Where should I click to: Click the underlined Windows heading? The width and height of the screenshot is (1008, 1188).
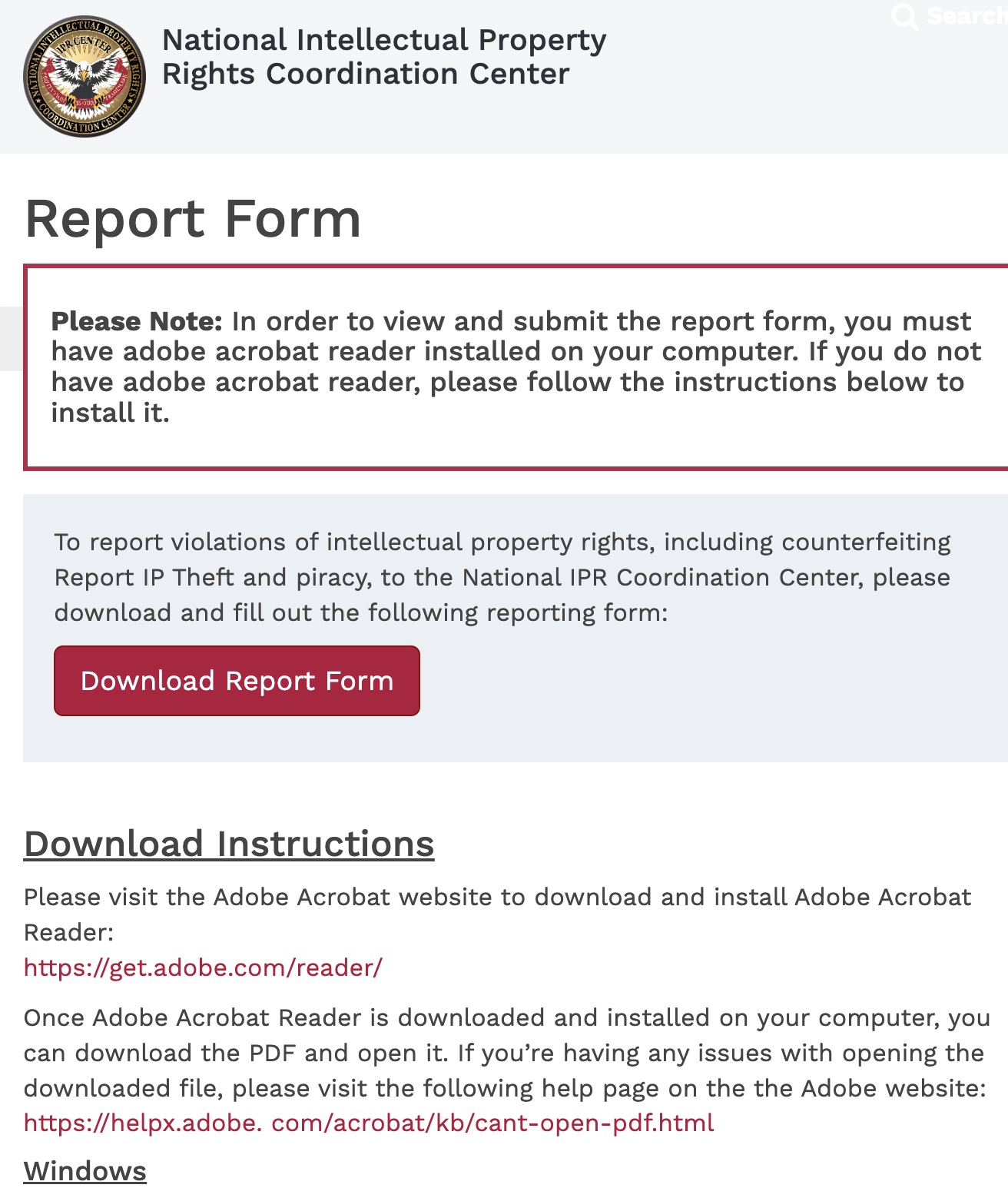[x=85, y=1171]
